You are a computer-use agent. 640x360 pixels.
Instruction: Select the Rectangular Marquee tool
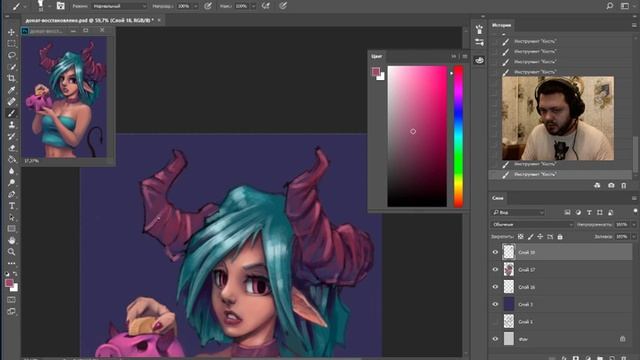pyautogui.click(x=11, y=43)
